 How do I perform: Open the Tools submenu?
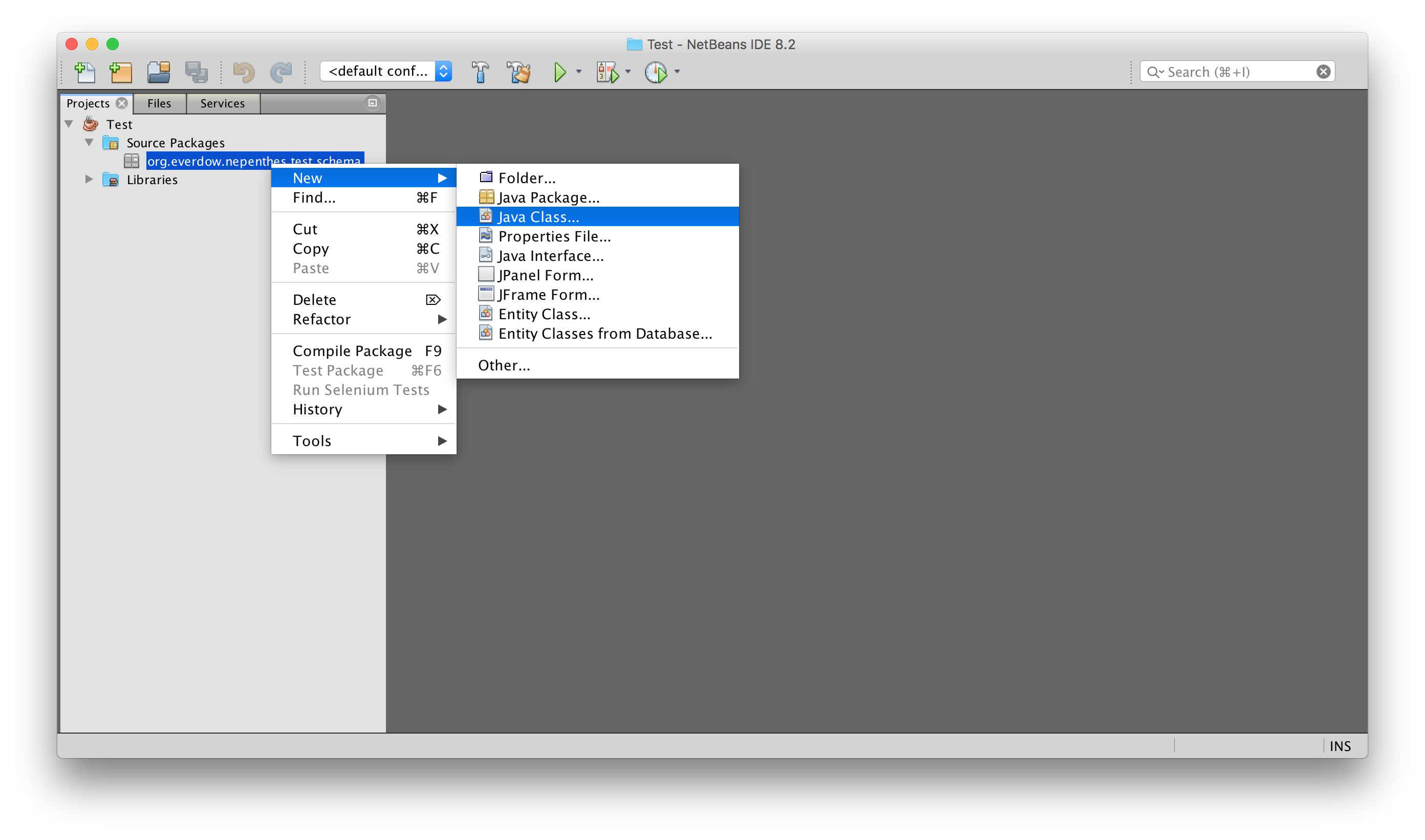(x=363, y=441)
